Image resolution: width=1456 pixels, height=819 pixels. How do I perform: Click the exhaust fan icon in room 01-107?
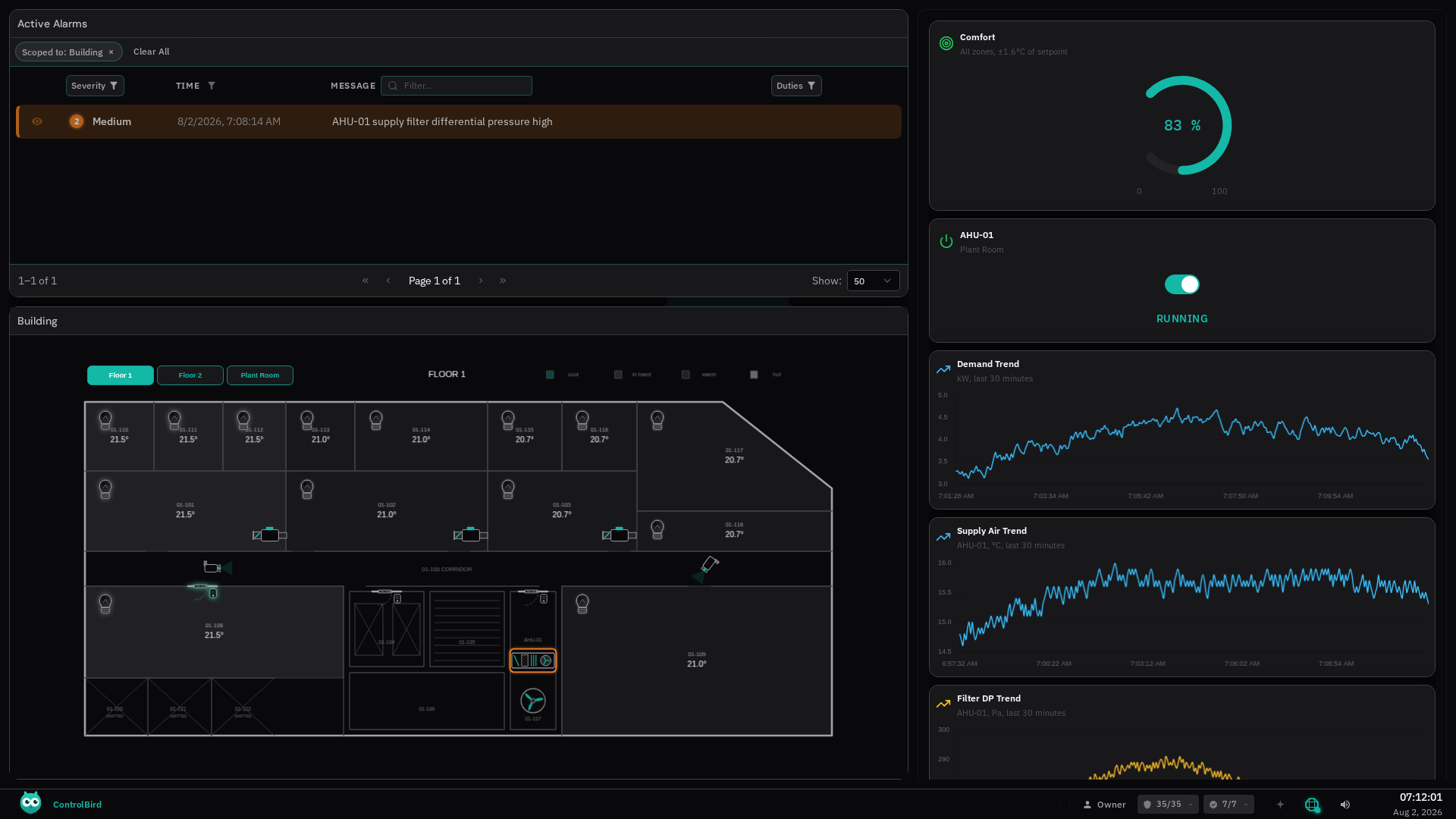click(x=533, y=701)
